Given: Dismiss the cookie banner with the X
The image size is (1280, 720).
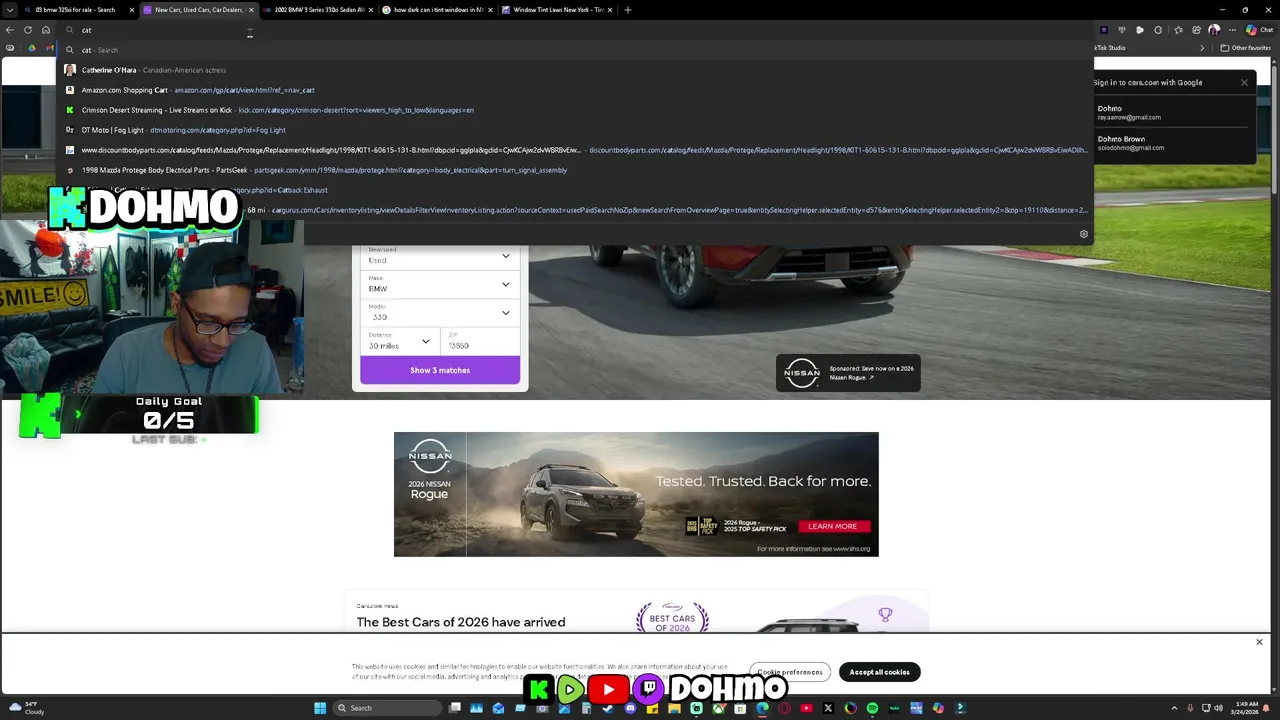Looking at the screenshot, I should pyautogui.click(x=1259, y=642).
